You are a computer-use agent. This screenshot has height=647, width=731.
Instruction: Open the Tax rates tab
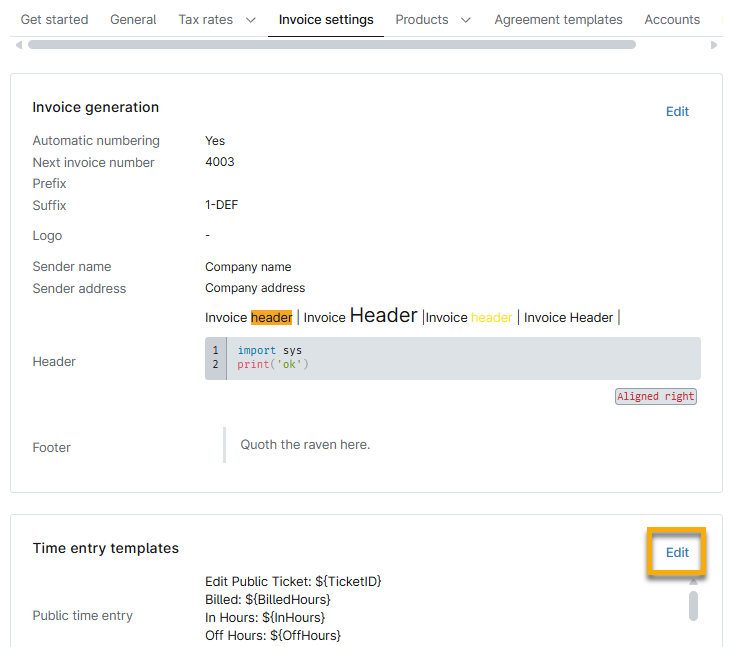[206, 20]
